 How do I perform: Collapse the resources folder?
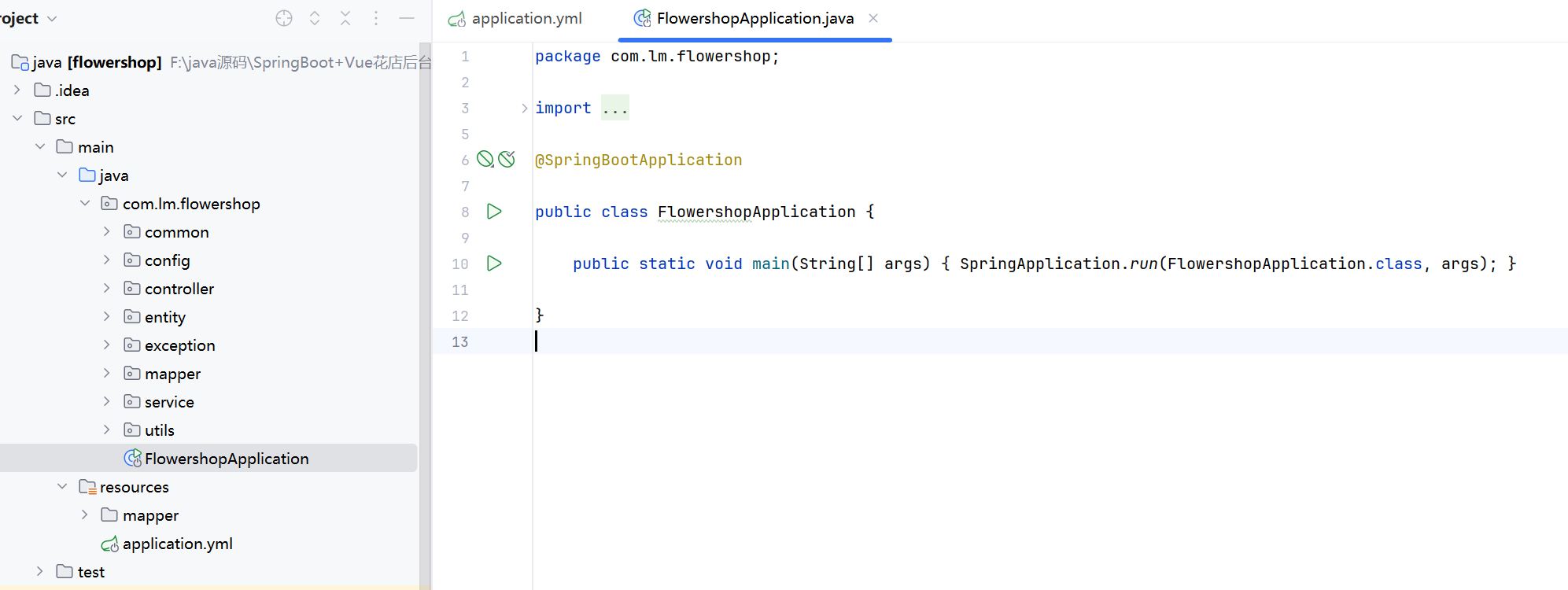[x=62, y=486]
